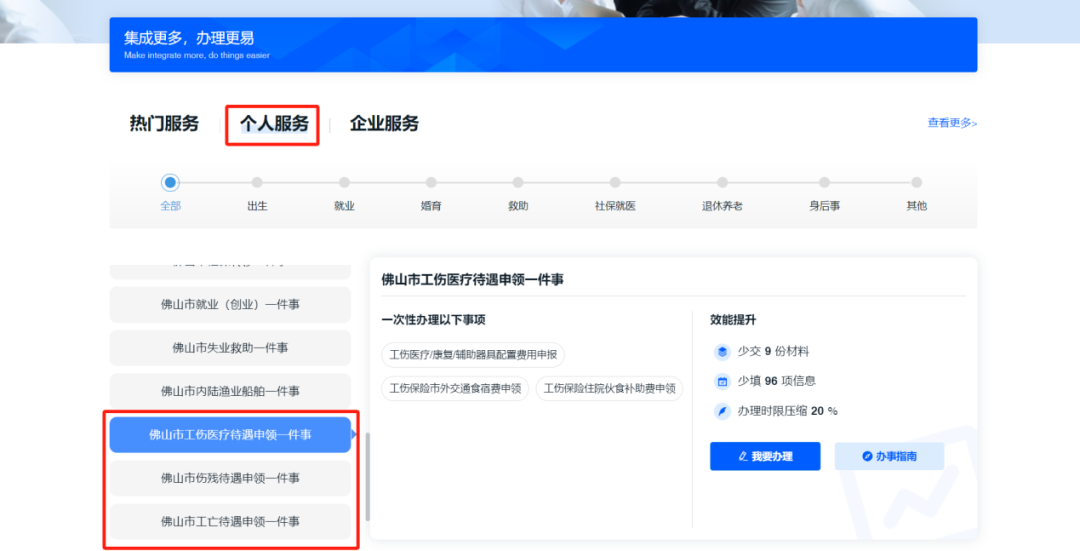Select the 全部 category radio dot

pyautogui.click(x=170, y=183)
